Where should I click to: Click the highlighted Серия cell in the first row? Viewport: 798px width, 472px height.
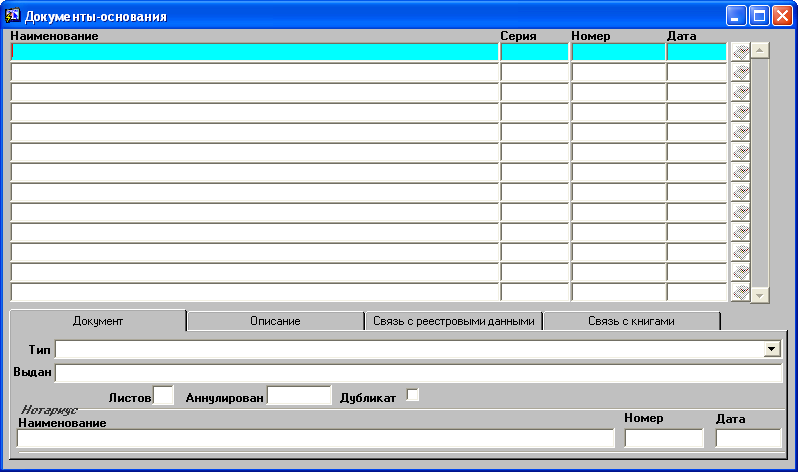point(534,52)
